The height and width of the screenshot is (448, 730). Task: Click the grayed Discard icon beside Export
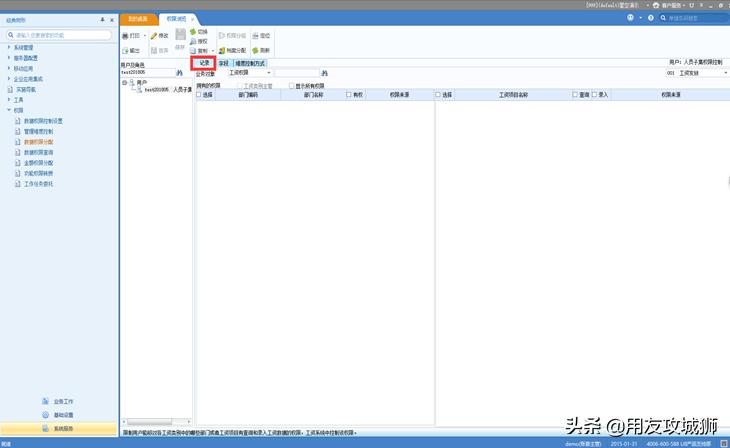pyautogui.click(x=154, y=50)
